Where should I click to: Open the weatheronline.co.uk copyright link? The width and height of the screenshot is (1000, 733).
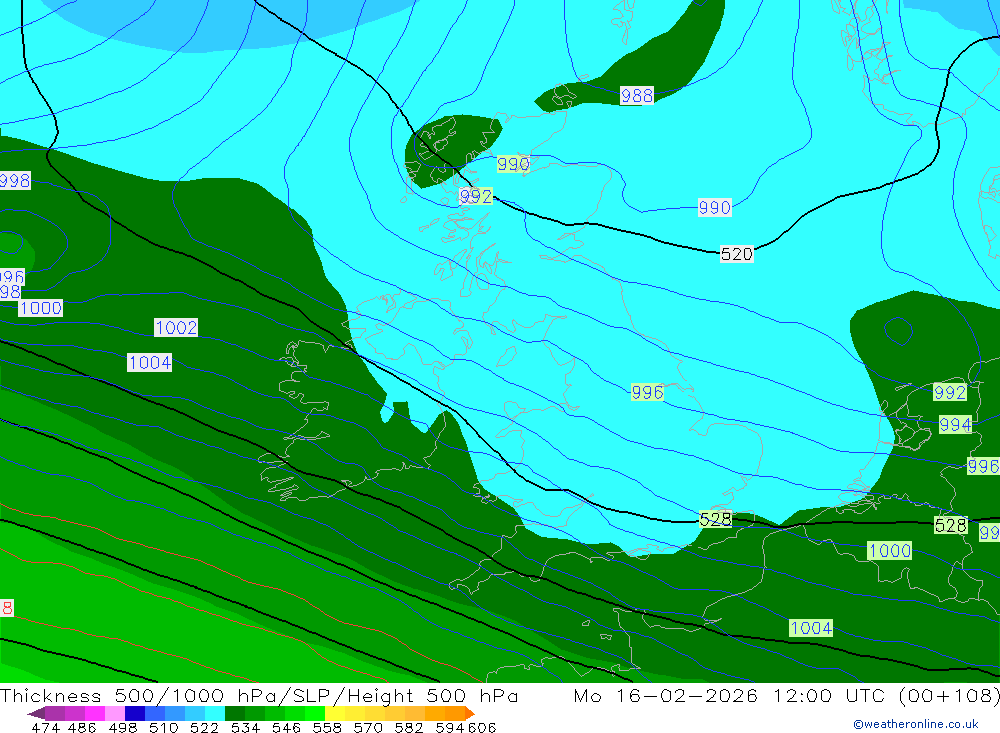click(916, 724)
